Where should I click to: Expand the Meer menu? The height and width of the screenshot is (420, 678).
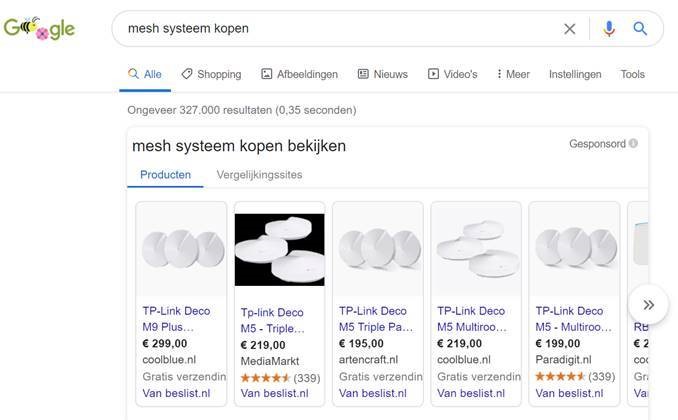pos(513,74)
